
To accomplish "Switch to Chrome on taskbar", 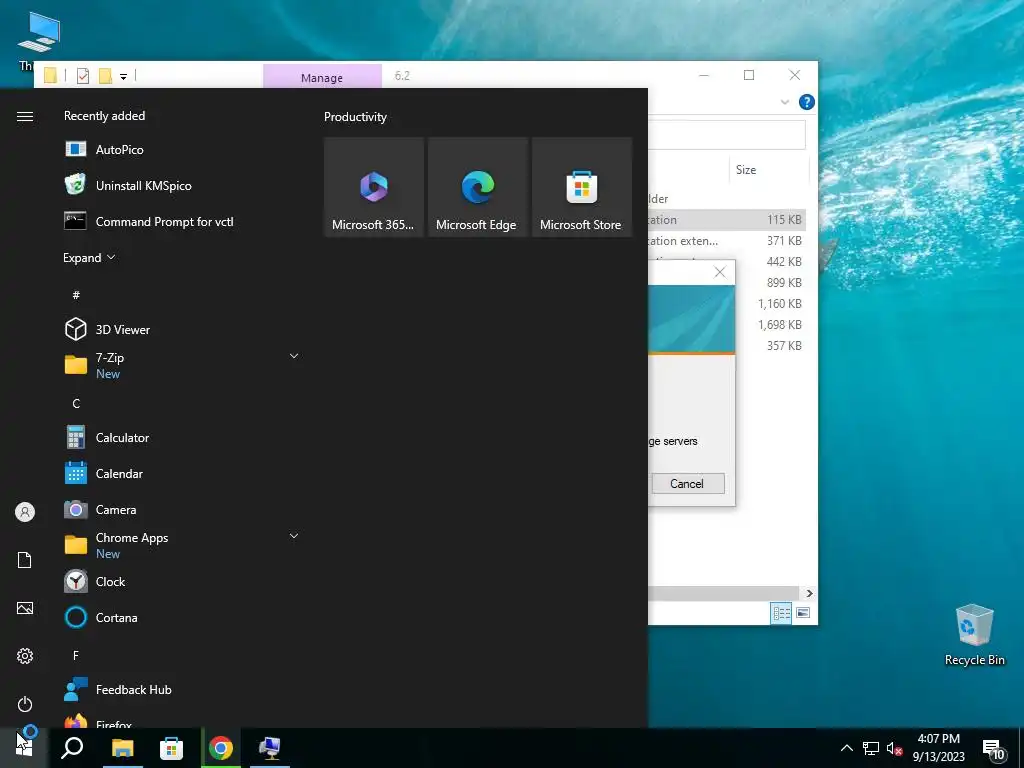I will point(221,748).
